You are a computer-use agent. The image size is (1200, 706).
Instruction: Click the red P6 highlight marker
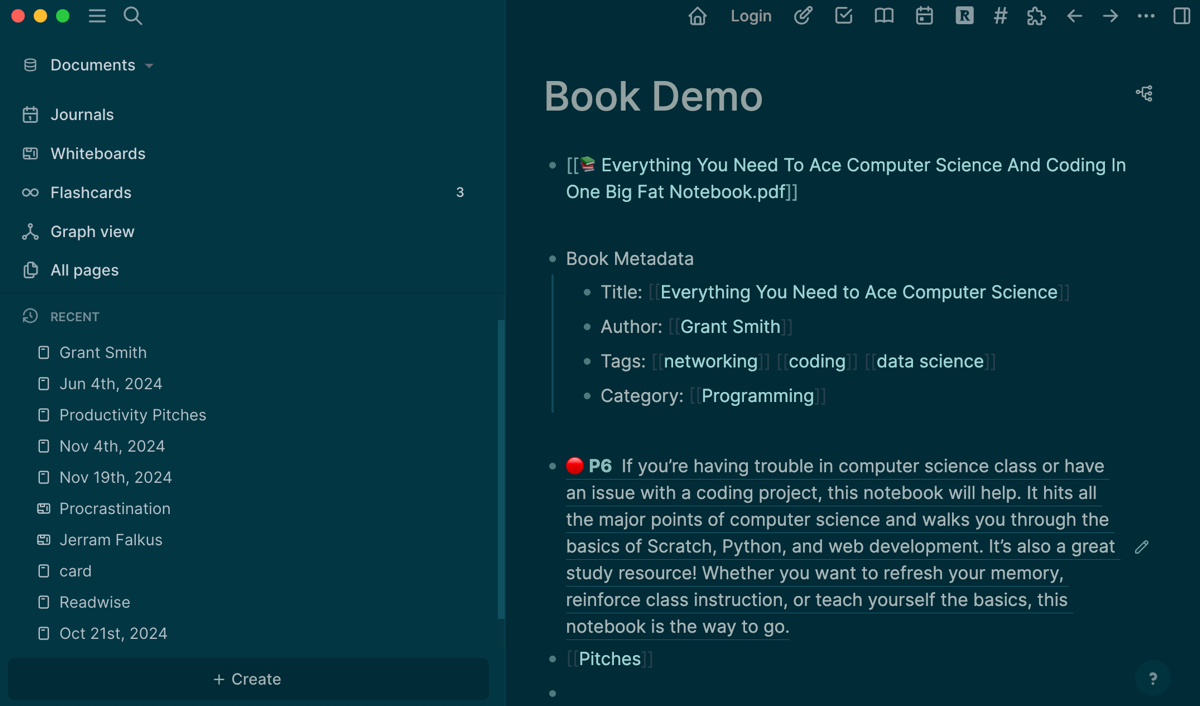tap(575, 466)
